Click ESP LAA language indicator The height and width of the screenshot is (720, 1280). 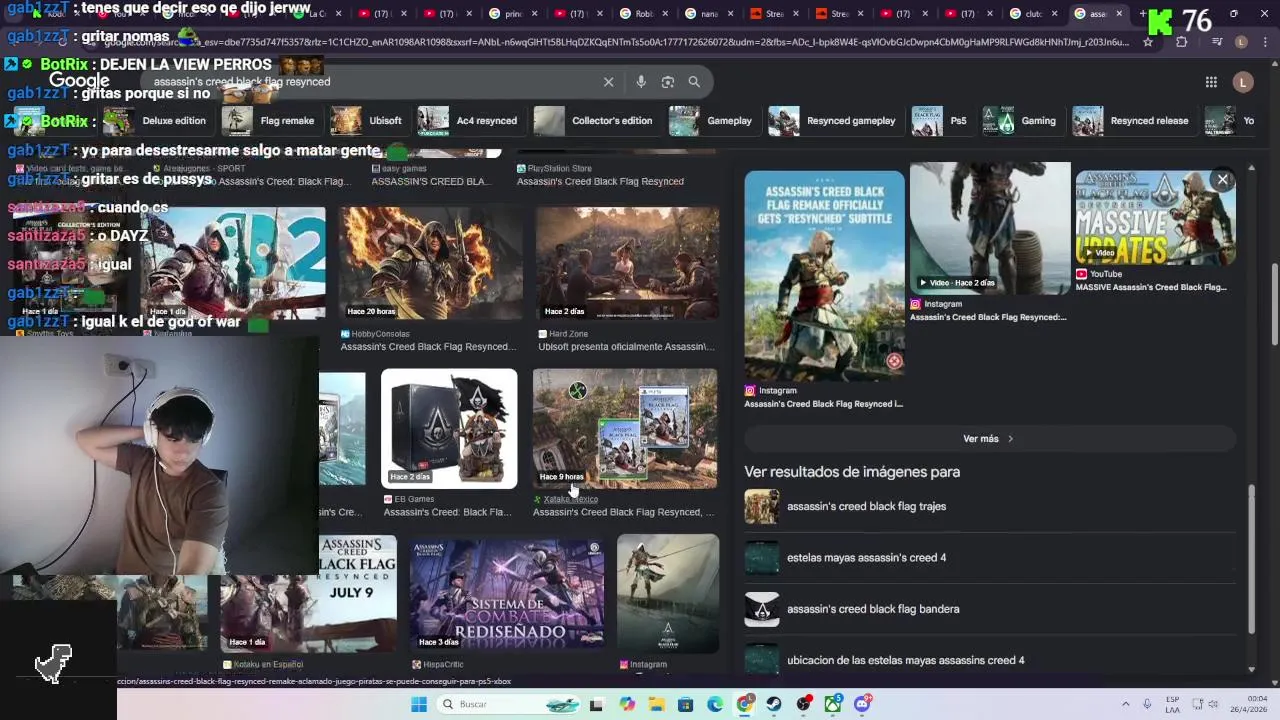1172,704
